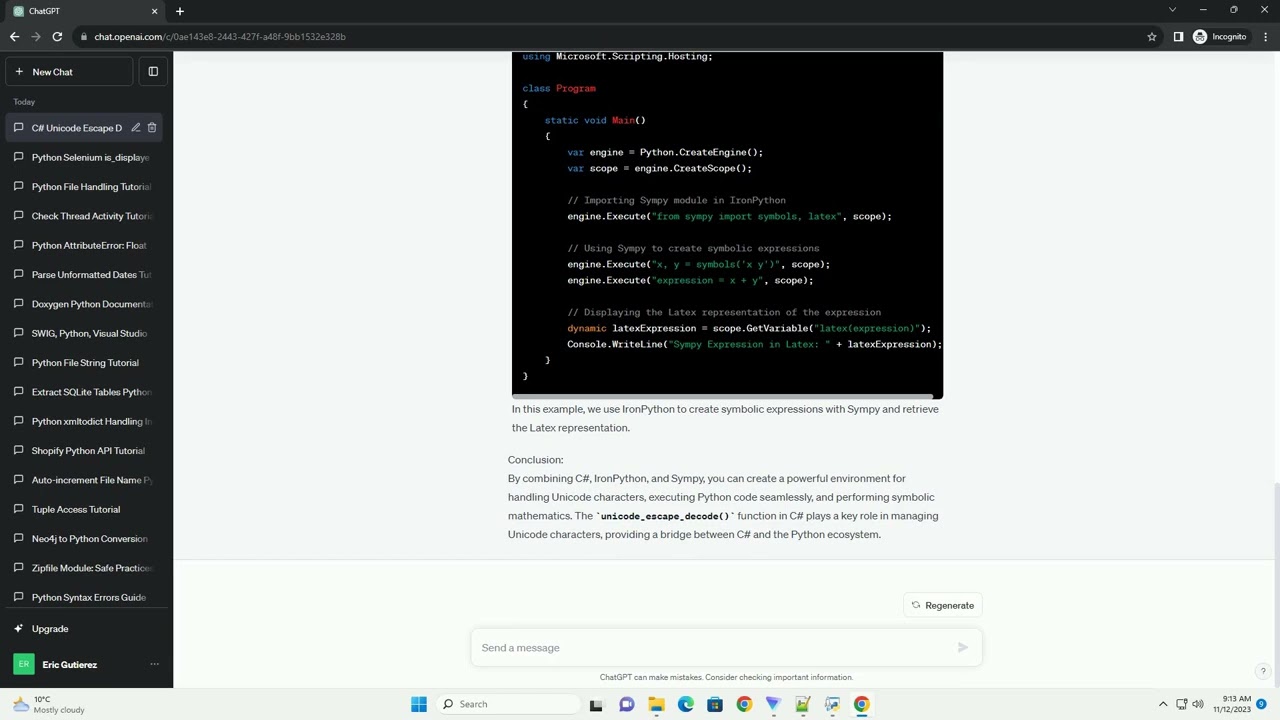Open Chrome three-dot menu
The height and width of the screenshot is (720, 1280).
pos(1265,37)
